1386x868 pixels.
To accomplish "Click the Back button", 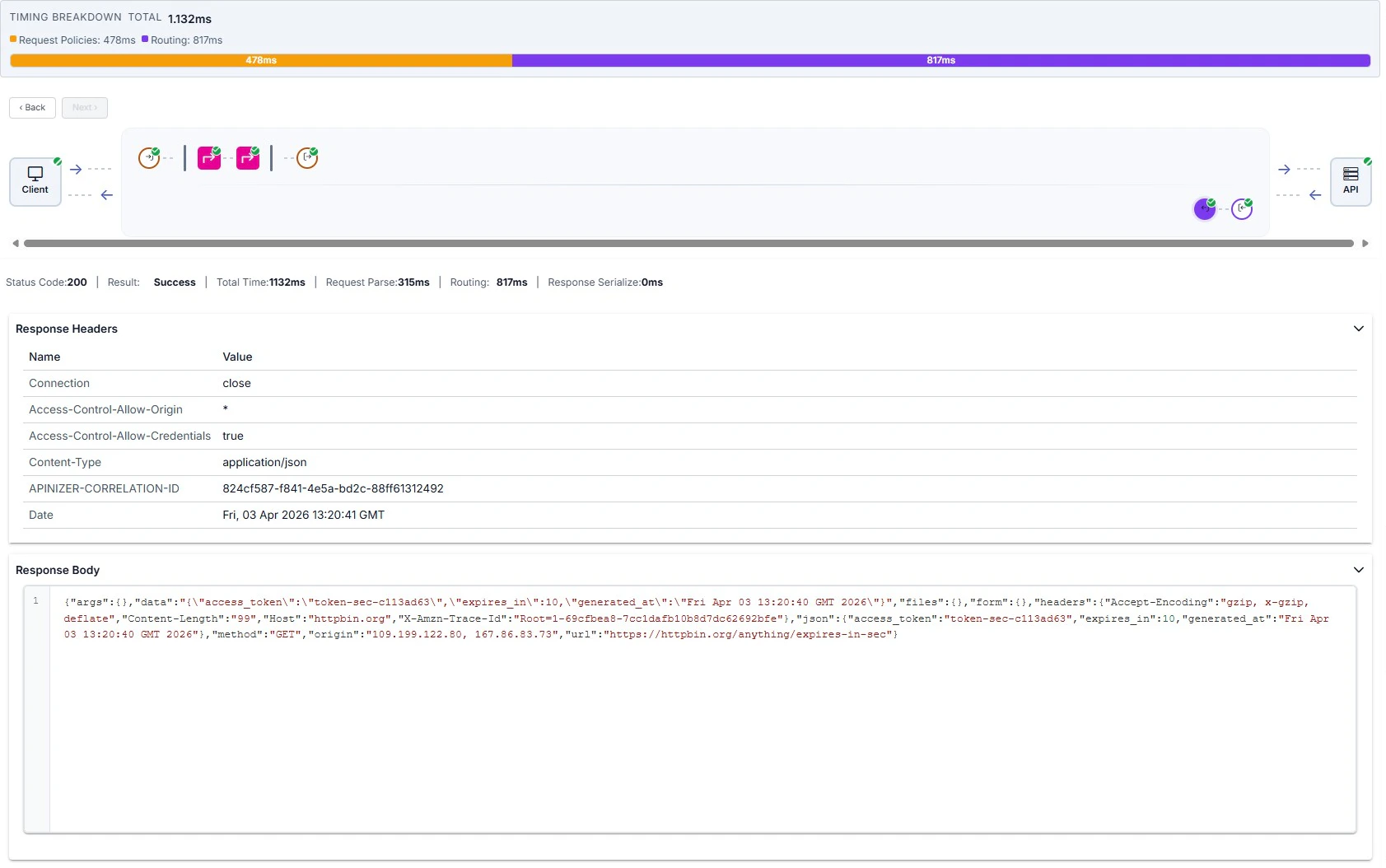I will 32,107.
